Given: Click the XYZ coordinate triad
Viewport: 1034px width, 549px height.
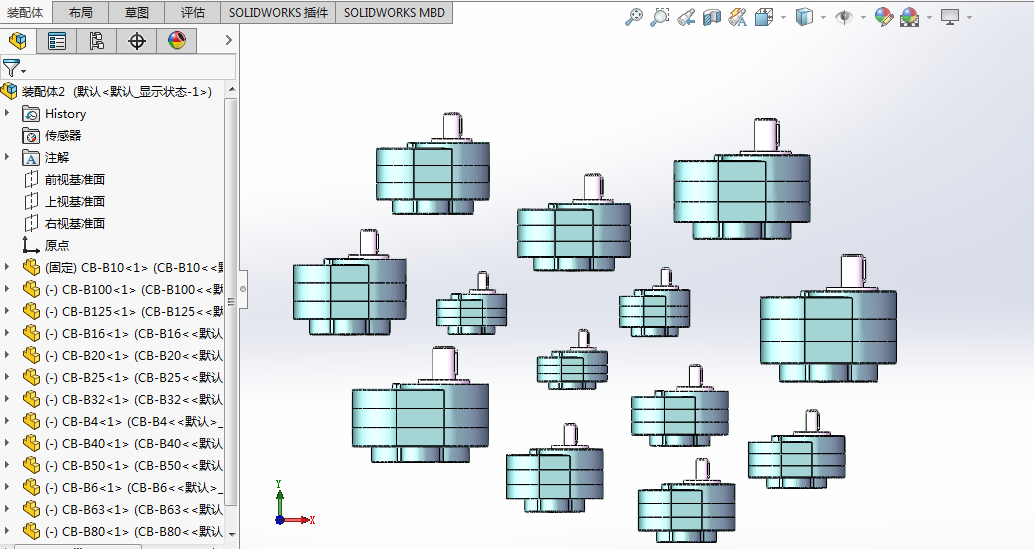Looking at the screenshot, I should [293, 504].
